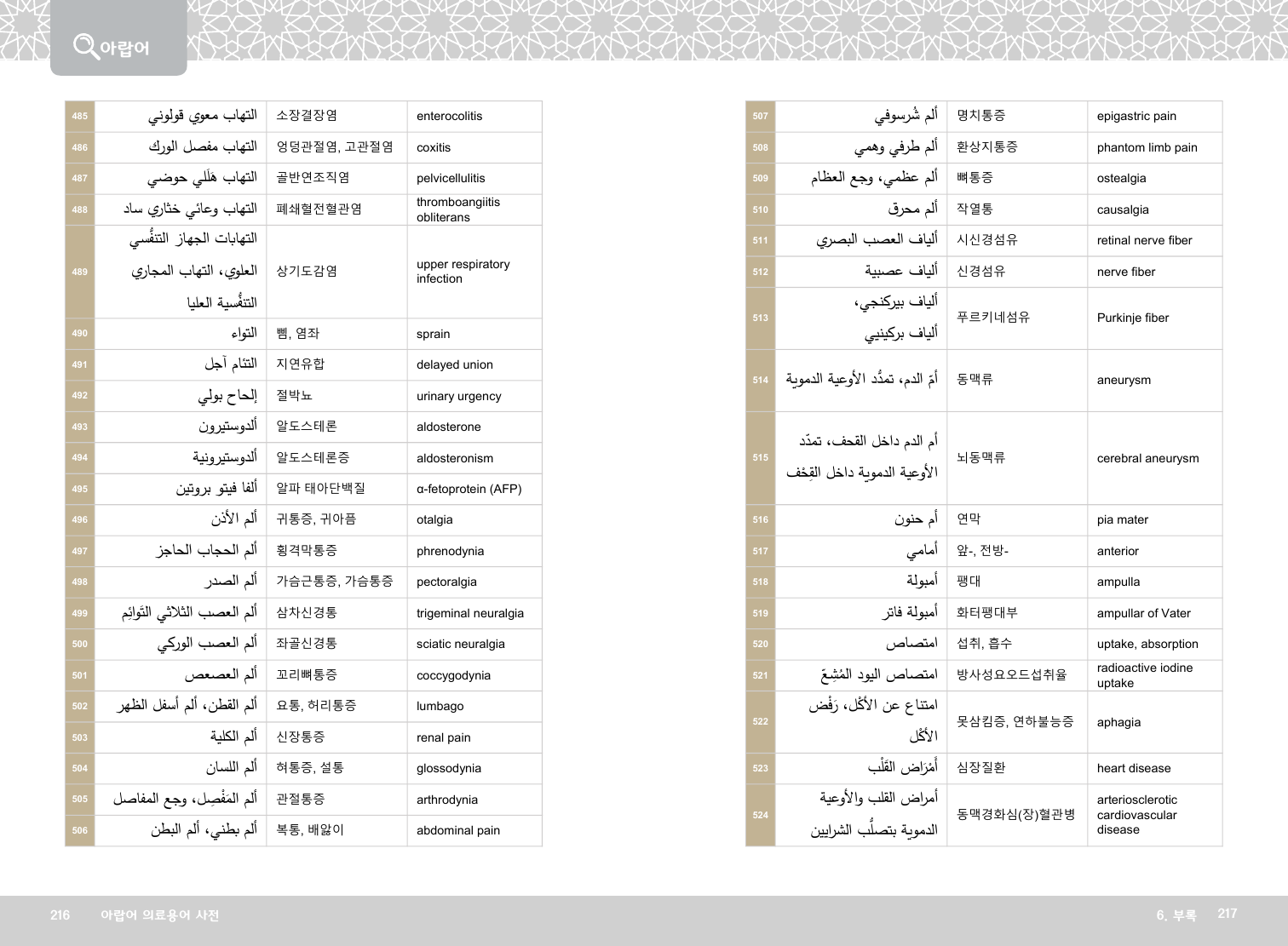The height and width of the screenshot is (946, 1288).
Task: Click the 'trigeminal neuralgia' entry
Action: pyautogui.click(x=469, y=613)
